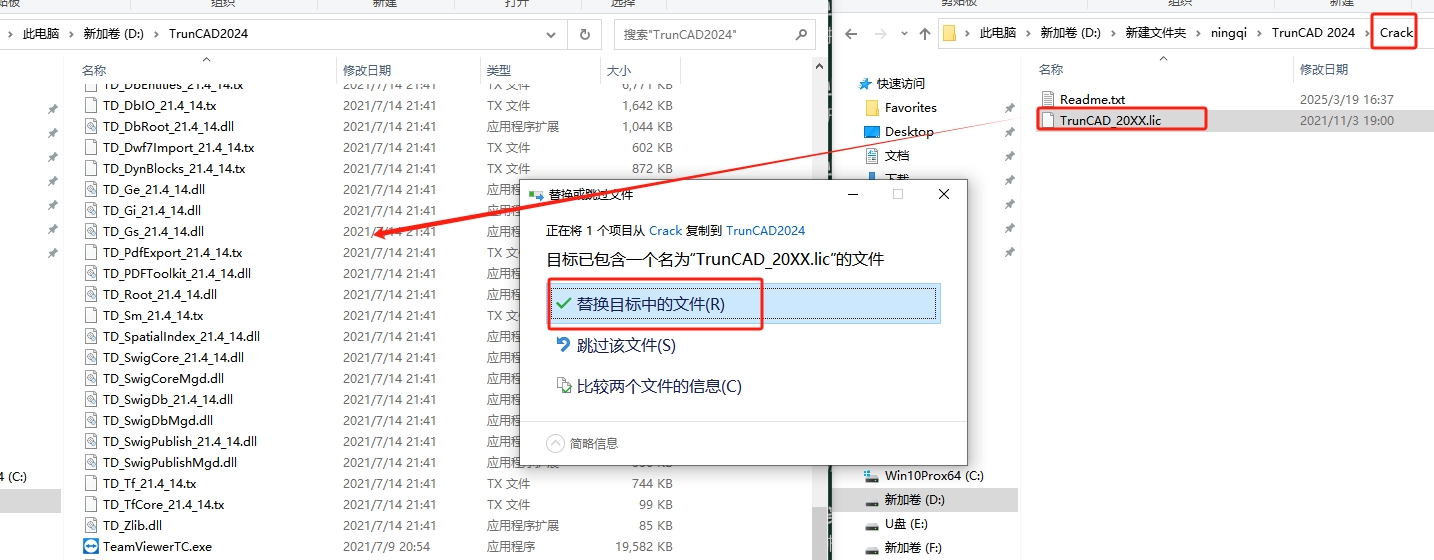This screenshot has height=560, width=1434.
Task: Open Favorites folder in navigation pane
Action: click(910, 107)
